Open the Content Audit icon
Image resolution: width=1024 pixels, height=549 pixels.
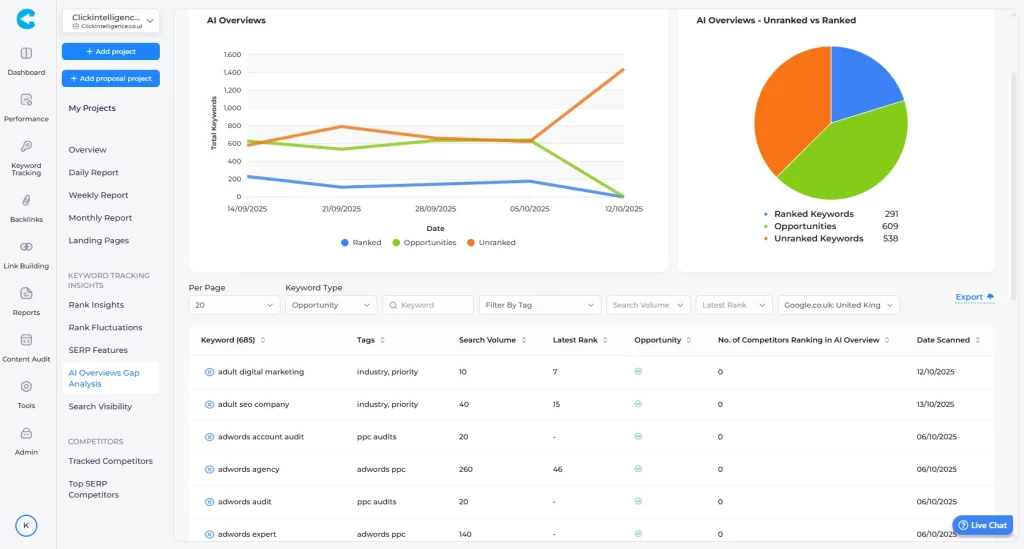pos(26,340)
